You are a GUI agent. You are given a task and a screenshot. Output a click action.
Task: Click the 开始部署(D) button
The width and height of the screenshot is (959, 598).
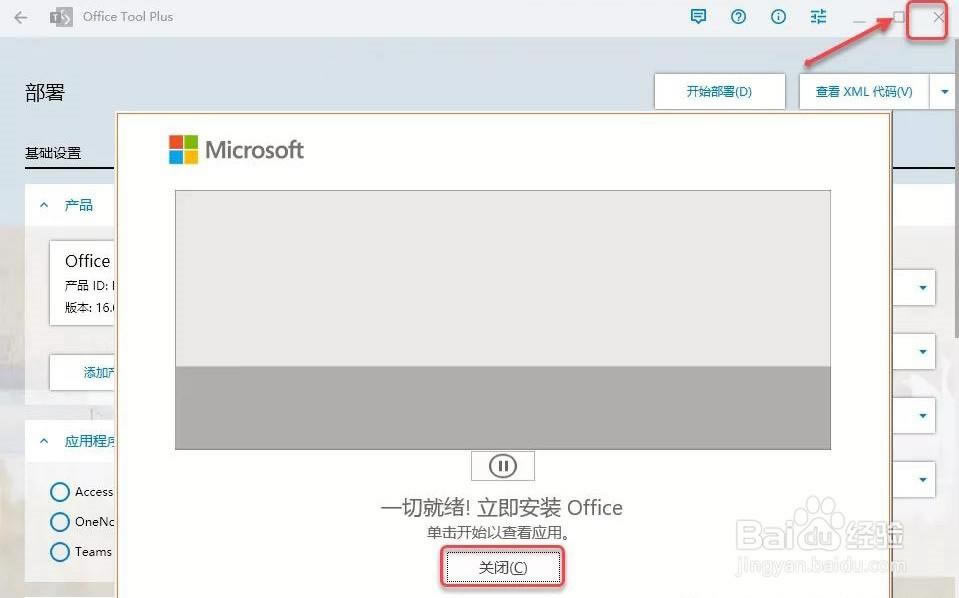pyautogui.click(x=719, y=92)
